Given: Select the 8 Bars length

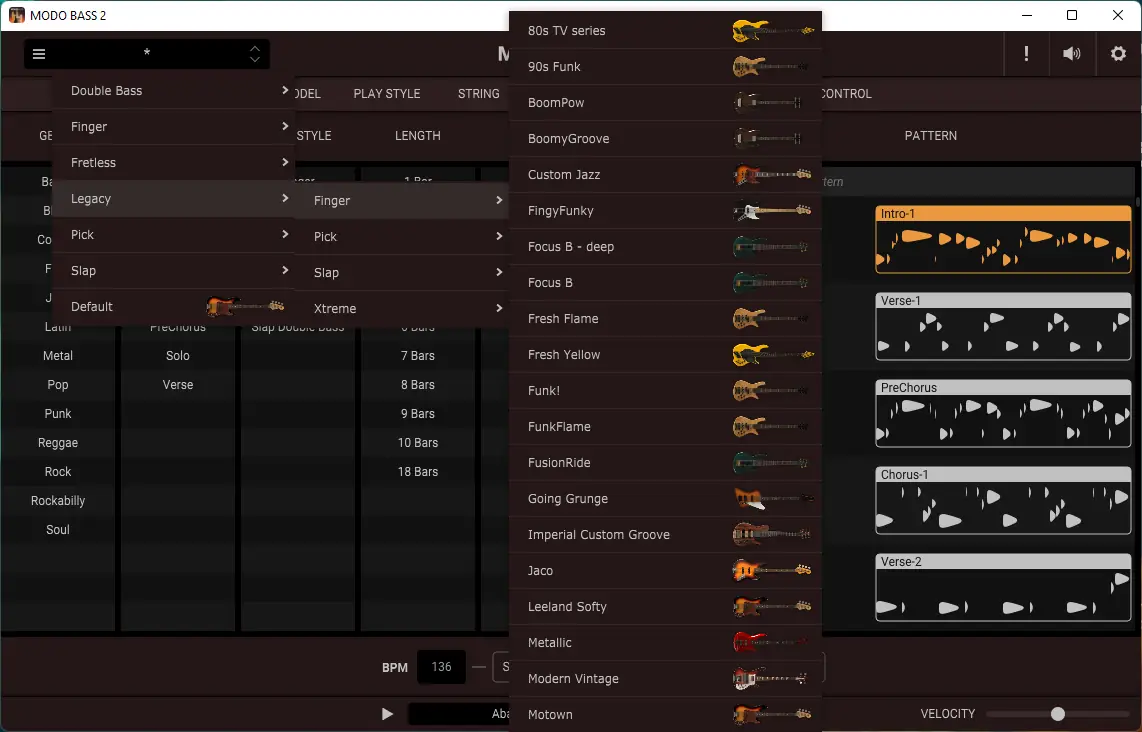Looking at the screenshot, I should [417, 385].
